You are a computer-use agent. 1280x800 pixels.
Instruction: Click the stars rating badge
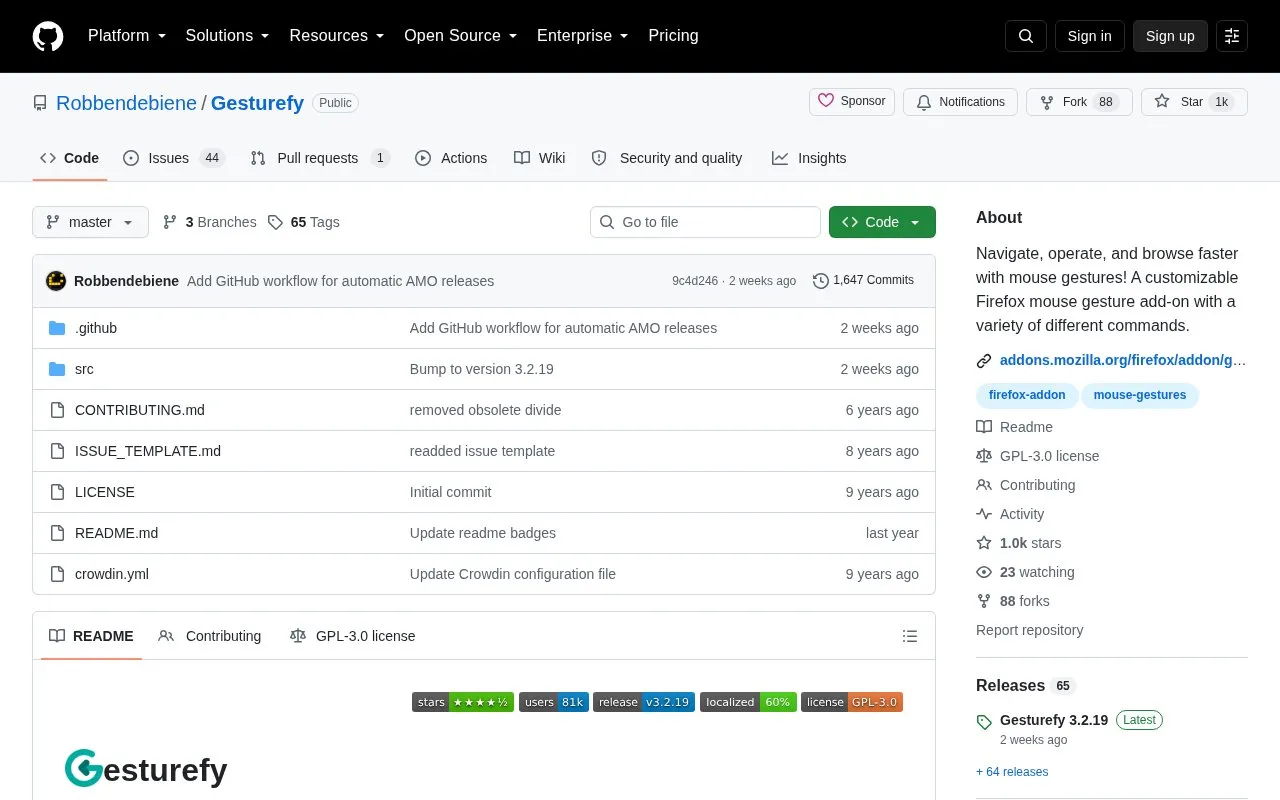[463, 702]
